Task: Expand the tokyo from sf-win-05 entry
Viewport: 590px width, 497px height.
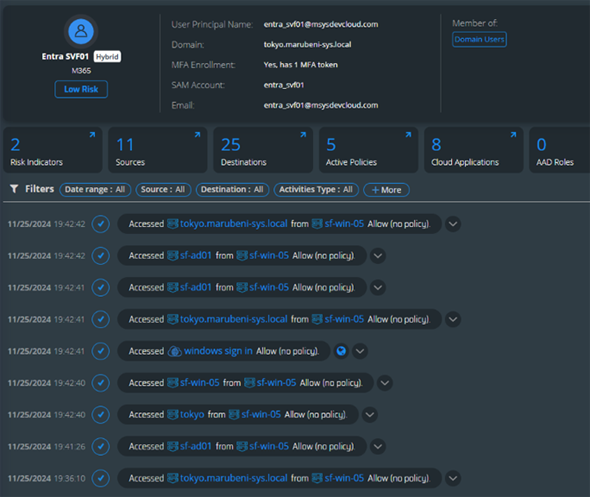Action: pos(370,415)
